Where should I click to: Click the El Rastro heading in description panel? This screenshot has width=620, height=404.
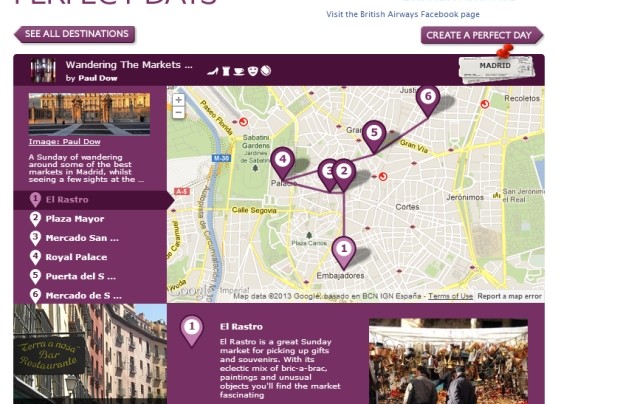[x=241, y=327]
